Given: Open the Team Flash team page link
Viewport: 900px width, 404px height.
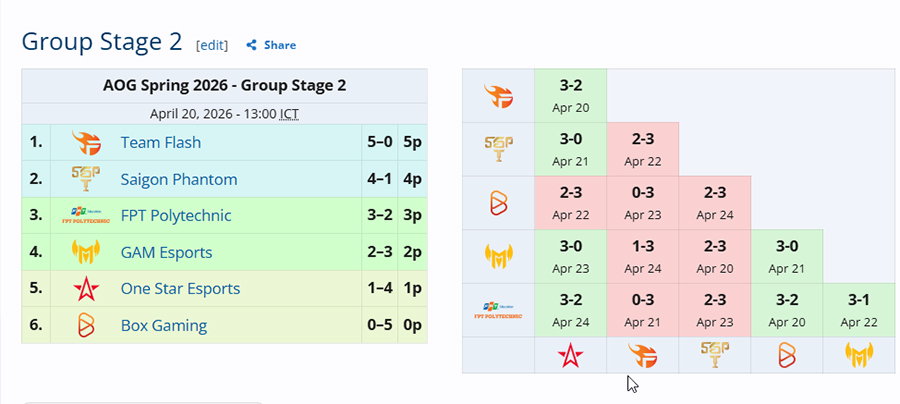Looking at the screenshot, I should (160, 143).
